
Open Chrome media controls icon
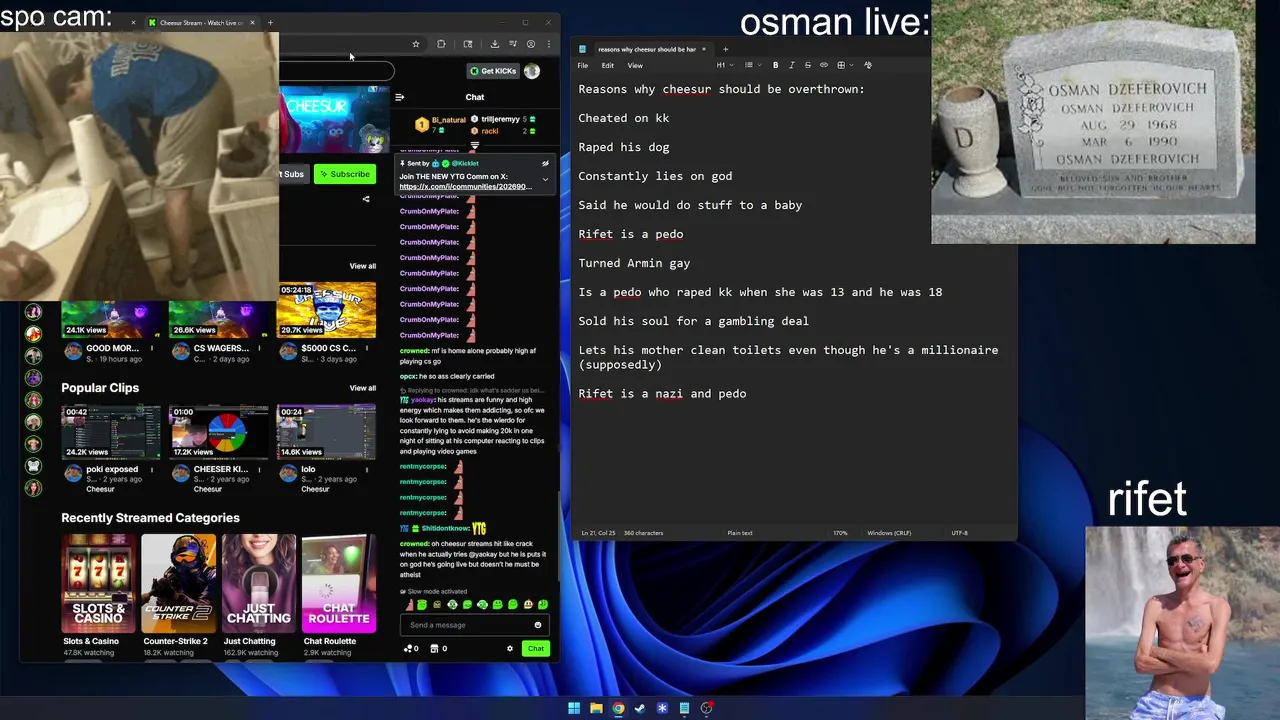(513, 44)
